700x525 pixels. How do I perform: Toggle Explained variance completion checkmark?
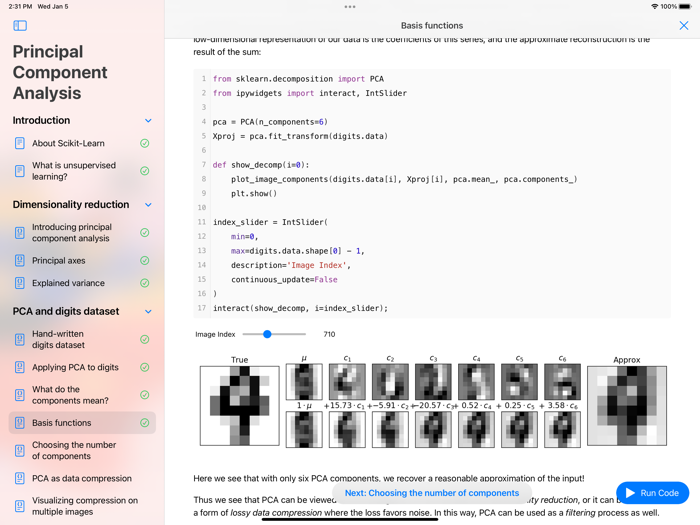145,283
